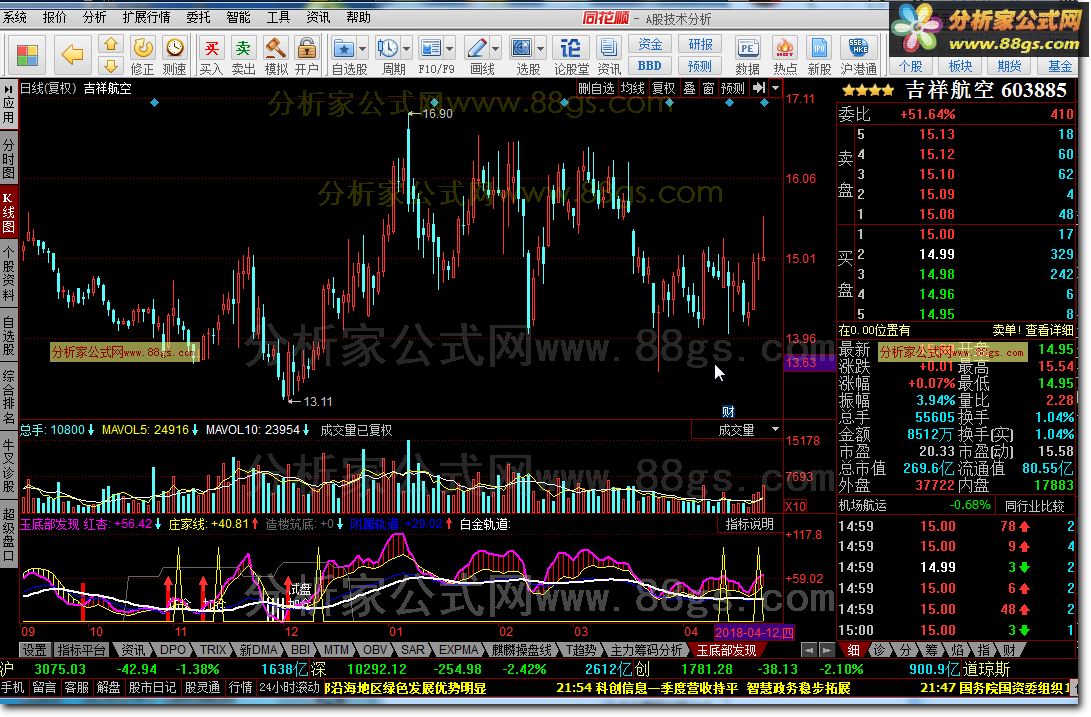Click the 资讯 news document icon
Image resolution: width=1091 pixels, height=717 pixels.
(x=609, y=48)
